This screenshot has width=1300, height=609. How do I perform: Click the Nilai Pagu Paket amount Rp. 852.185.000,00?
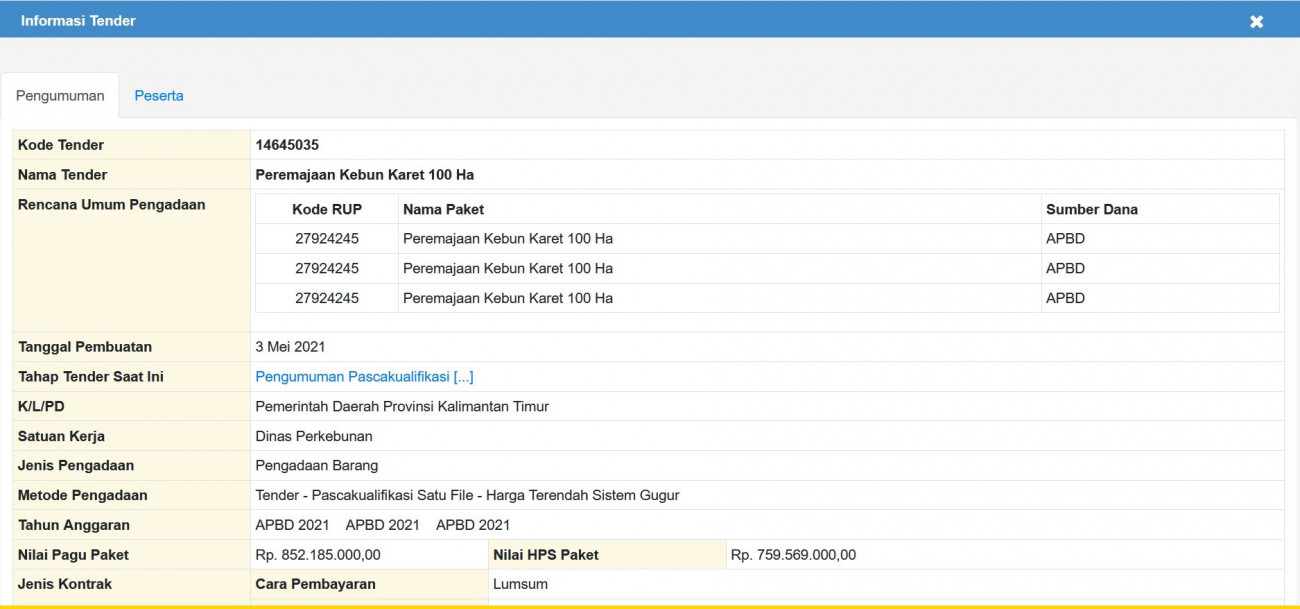318,555
